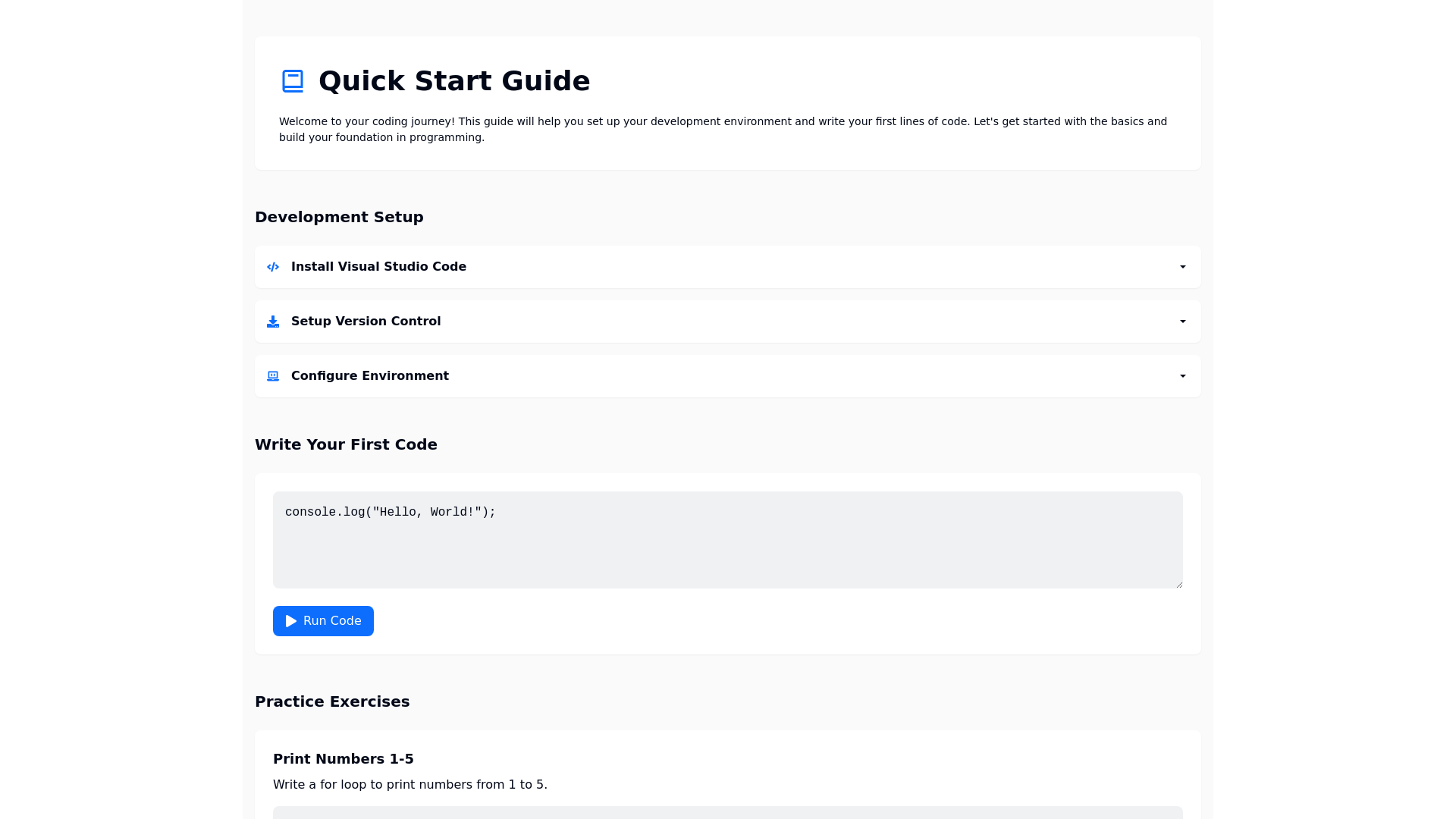This screenshot has height=819, width=1456.
Task: Click the Quick Start Guide title
Action: click(x=453, y=81)
